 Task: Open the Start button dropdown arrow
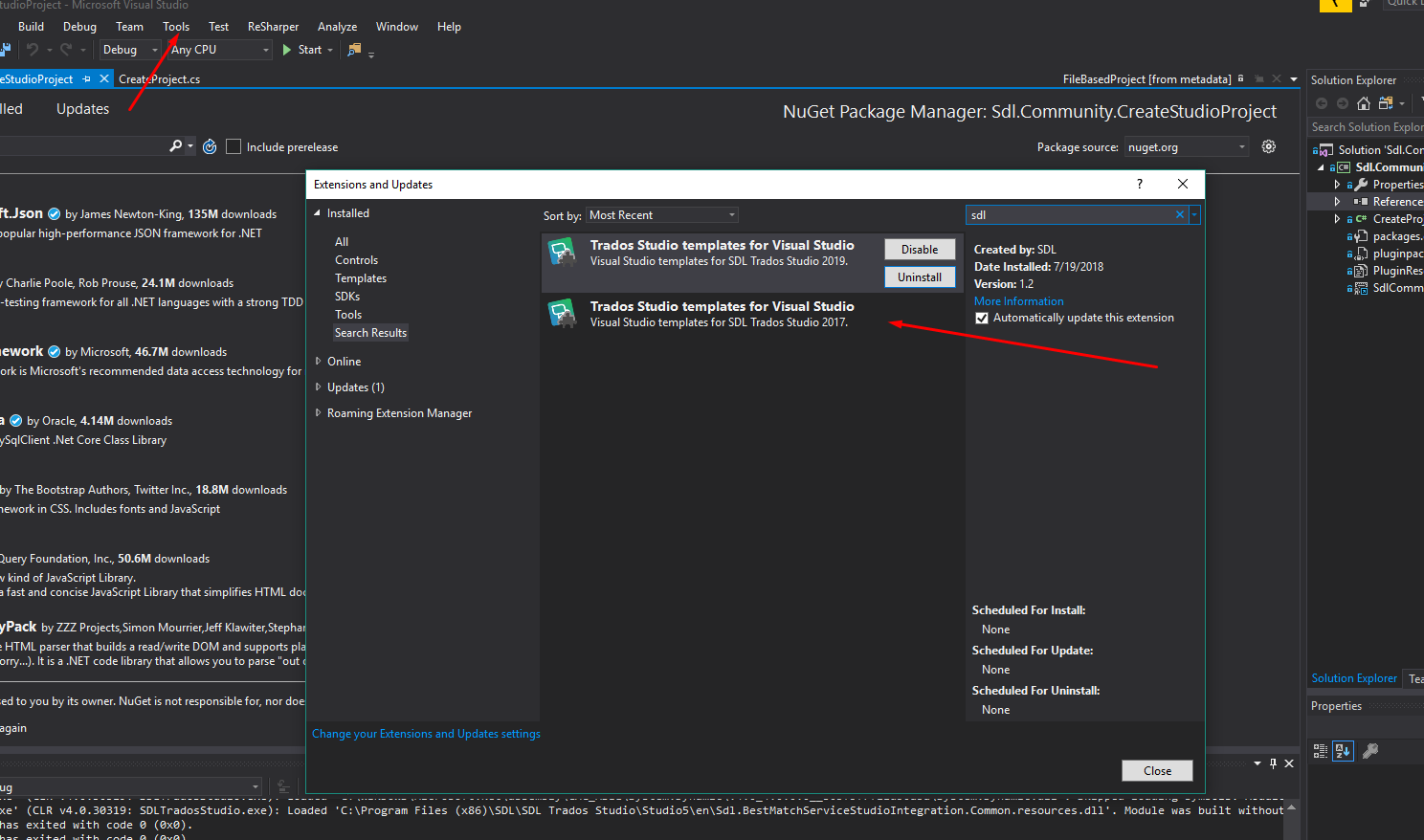(330, 50)
